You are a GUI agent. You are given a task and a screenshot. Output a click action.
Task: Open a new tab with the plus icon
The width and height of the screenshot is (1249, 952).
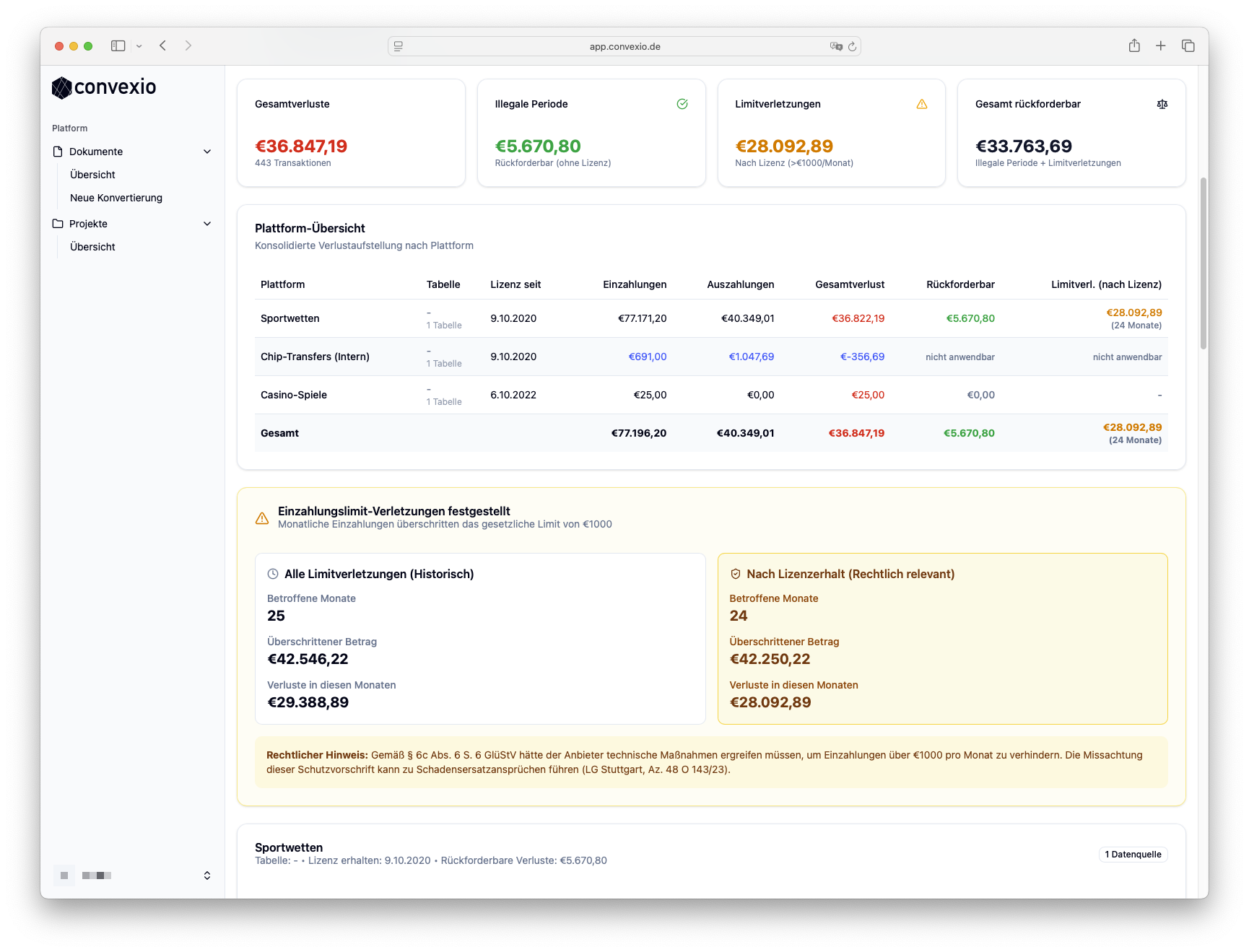pos(1161,45)
